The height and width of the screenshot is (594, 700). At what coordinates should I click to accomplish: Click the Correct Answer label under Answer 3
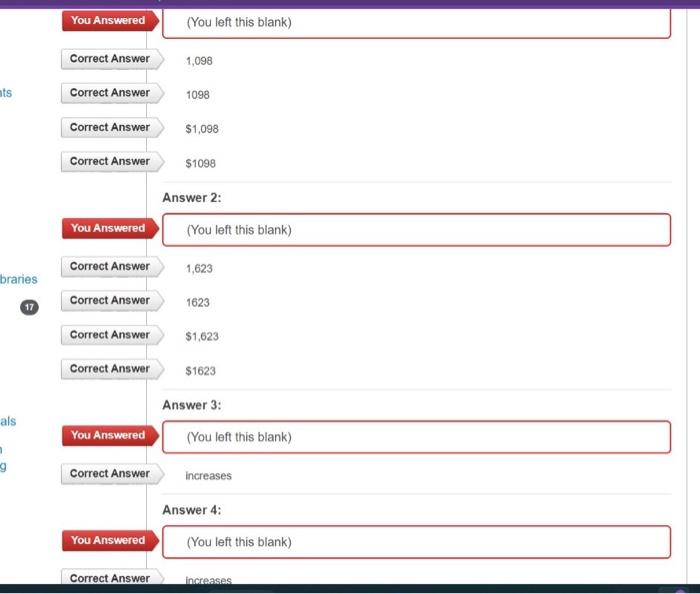[x=112, y=474]
